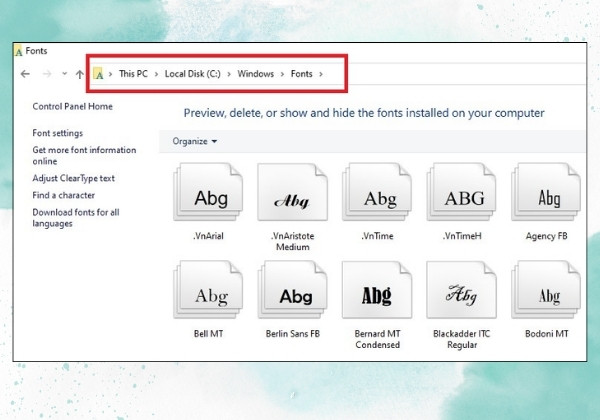Click the Berlin Sans FB name label
Image resolution: width=600 pixels, height=420 pixels.
(293, 334)
